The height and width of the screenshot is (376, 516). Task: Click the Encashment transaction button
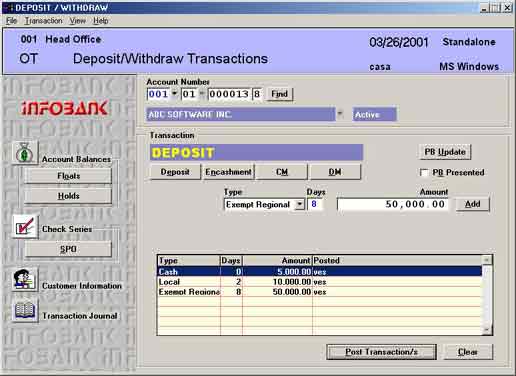[228, 172]
